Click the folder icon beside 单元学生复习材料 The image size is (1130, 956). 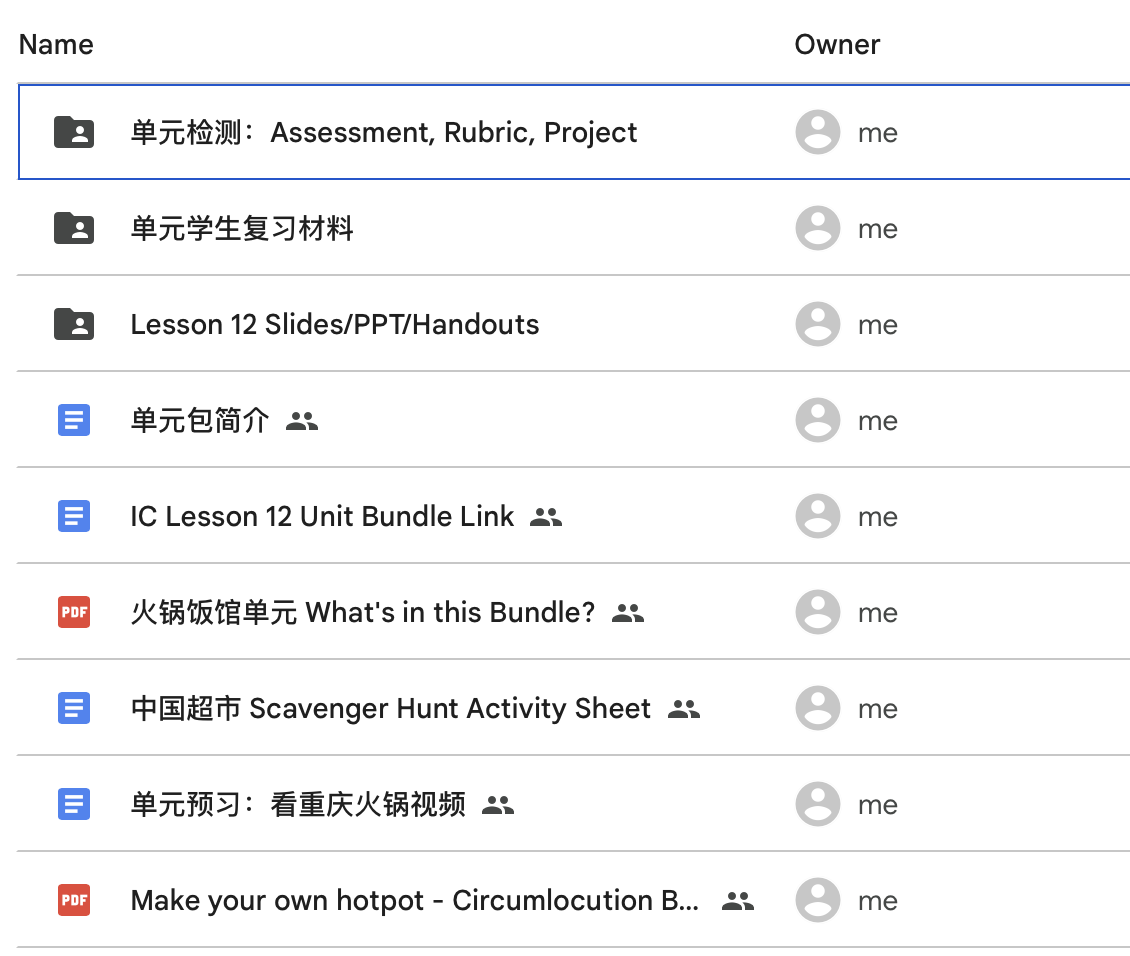point(74,228)
